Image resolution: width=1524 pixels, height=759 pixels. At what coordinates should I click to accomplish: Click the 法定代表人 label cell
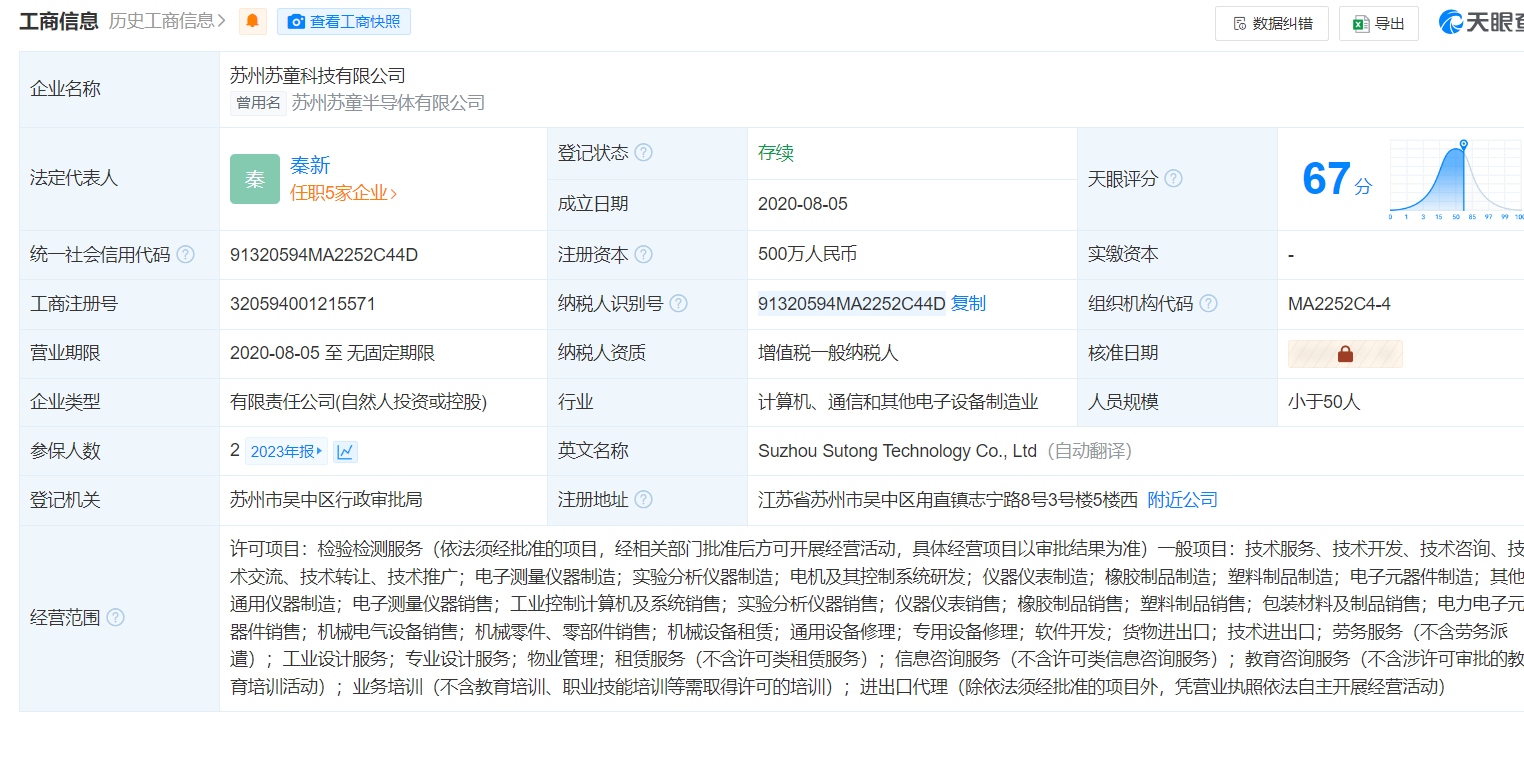[119, 179]
